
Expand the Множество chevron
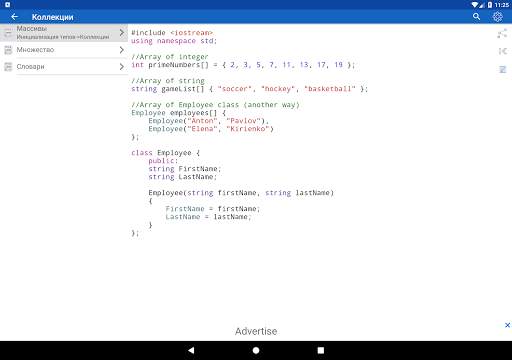(122, 50)
